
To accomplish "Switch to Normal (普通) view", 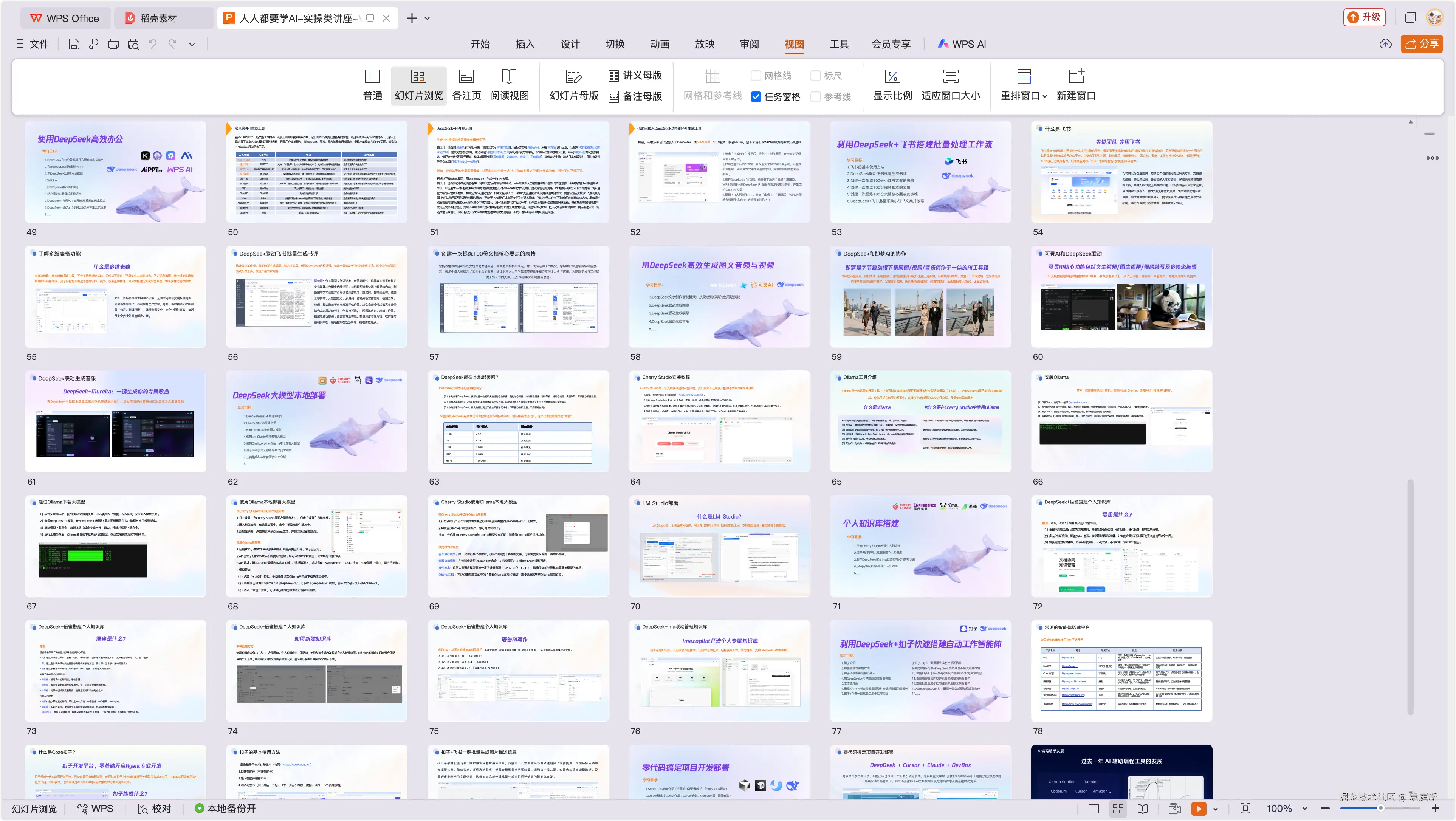I will coord(372,85).
